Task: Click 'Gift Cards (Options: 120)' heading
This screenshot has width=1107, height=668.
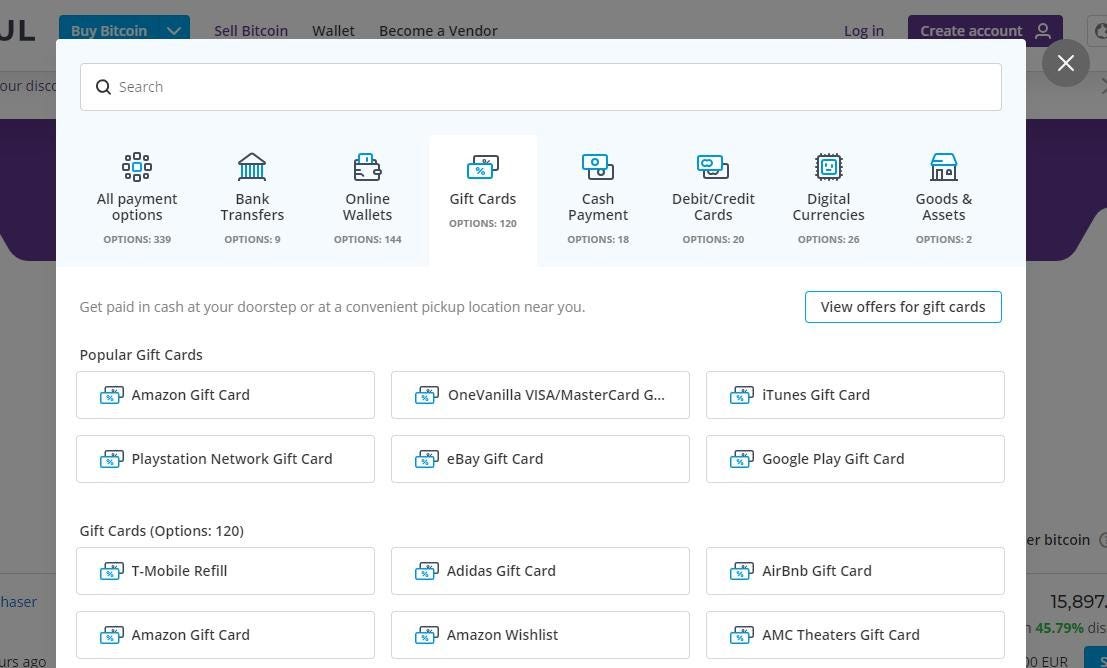Action: point(162,530)
